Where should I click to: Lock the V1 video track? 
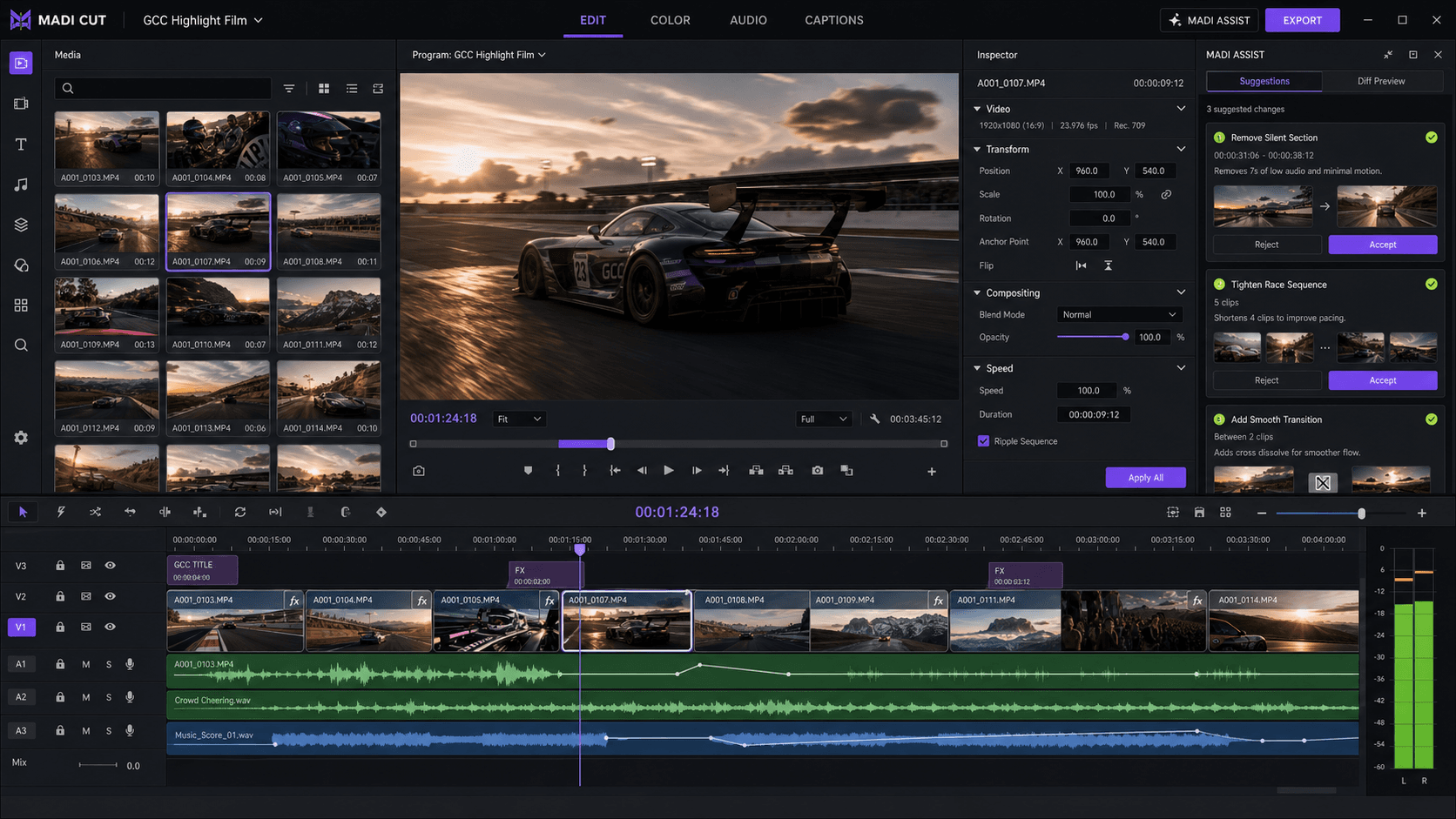click(x=60, y=628)
